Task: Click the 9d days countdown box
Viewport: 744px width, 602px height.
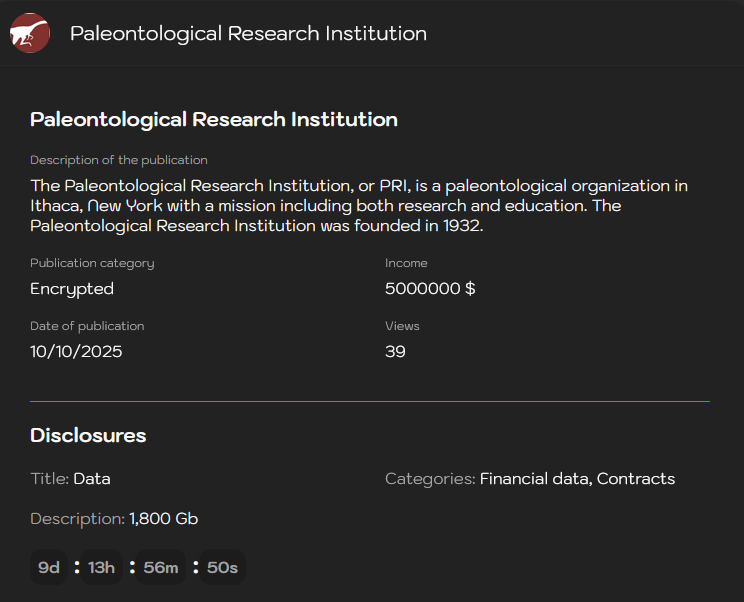Action: (x=49, y=568)
